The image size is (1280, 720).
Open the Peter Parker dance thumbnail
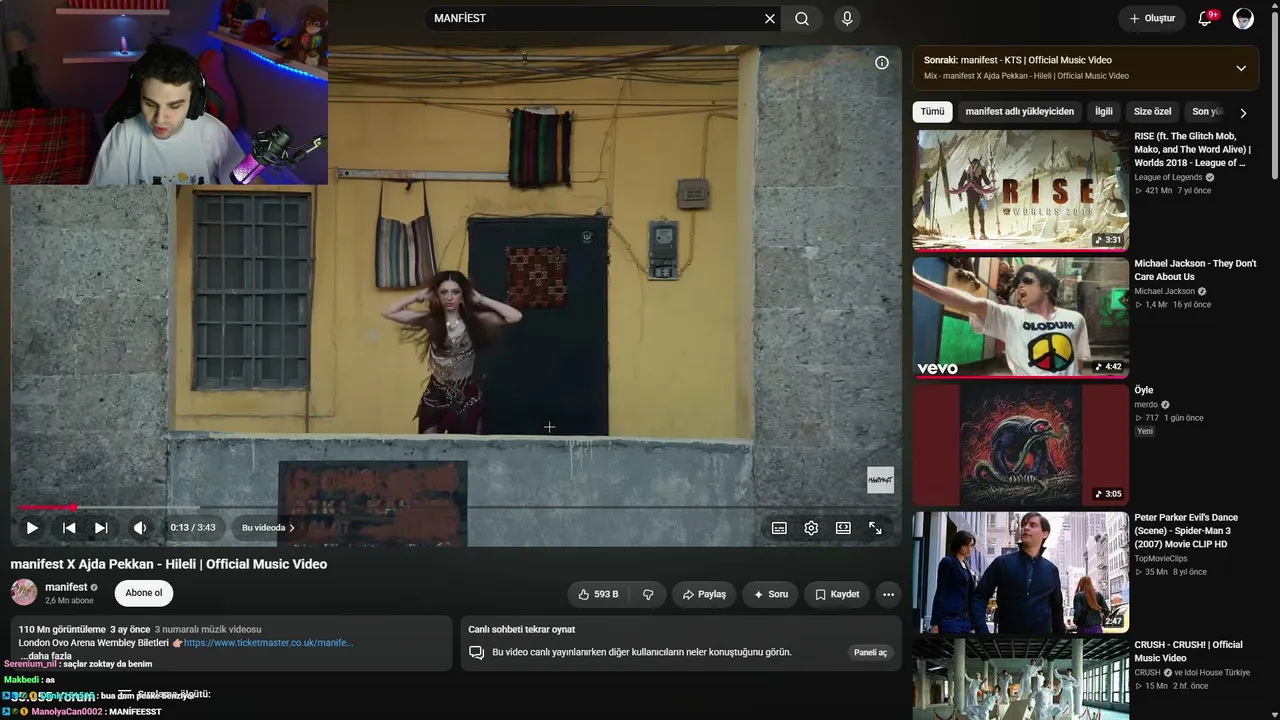[x=1021, y=572]
